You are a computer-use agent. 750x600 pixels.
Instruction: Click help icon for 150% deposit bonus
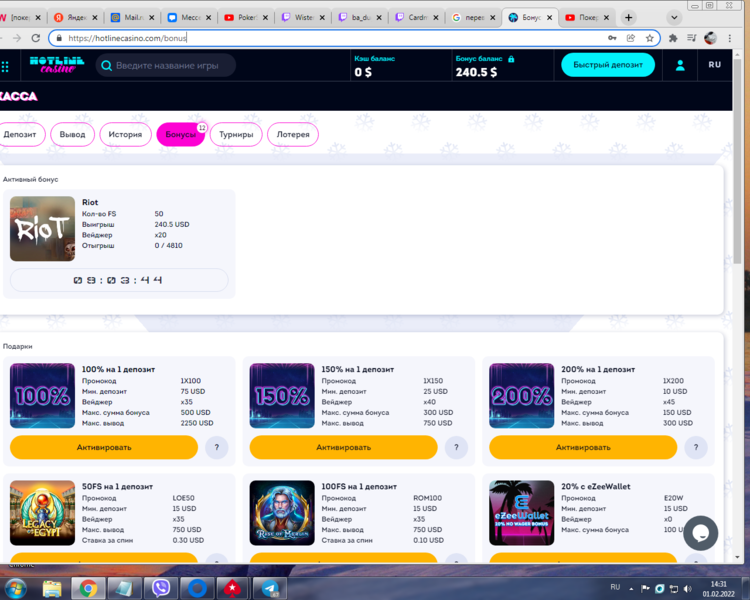tap(456, 448)
